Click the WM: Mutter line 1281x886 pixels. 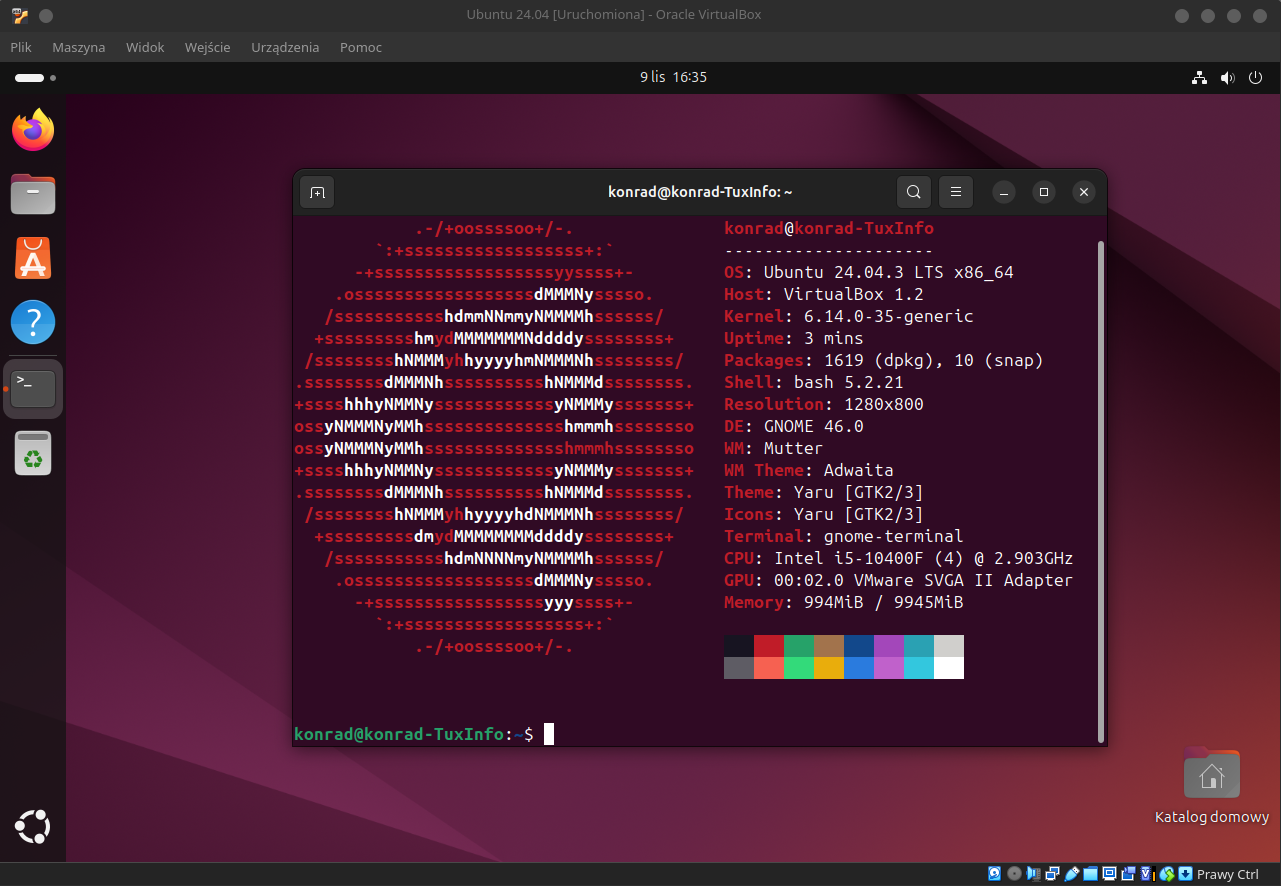774,448
